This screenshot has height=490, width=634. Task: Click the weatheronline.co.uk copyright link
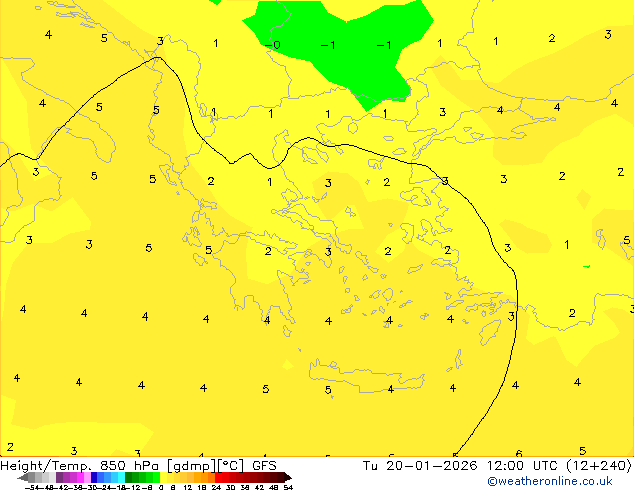click(550, 482)
